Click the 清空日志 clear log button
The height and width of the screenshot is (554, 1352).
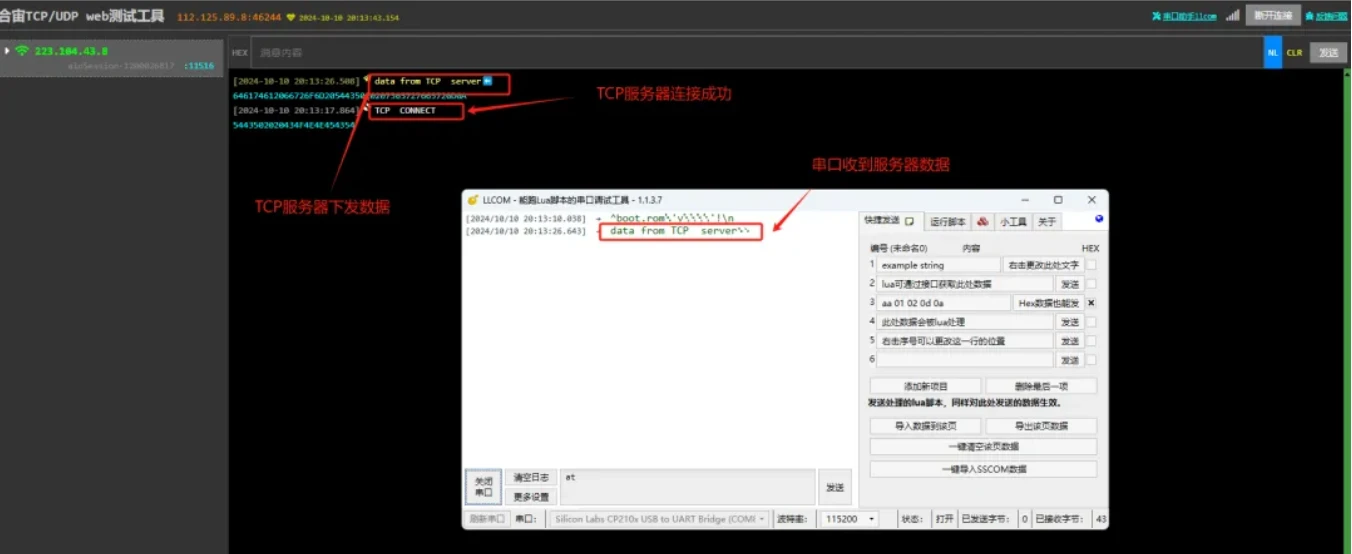[x=531, y=478]
